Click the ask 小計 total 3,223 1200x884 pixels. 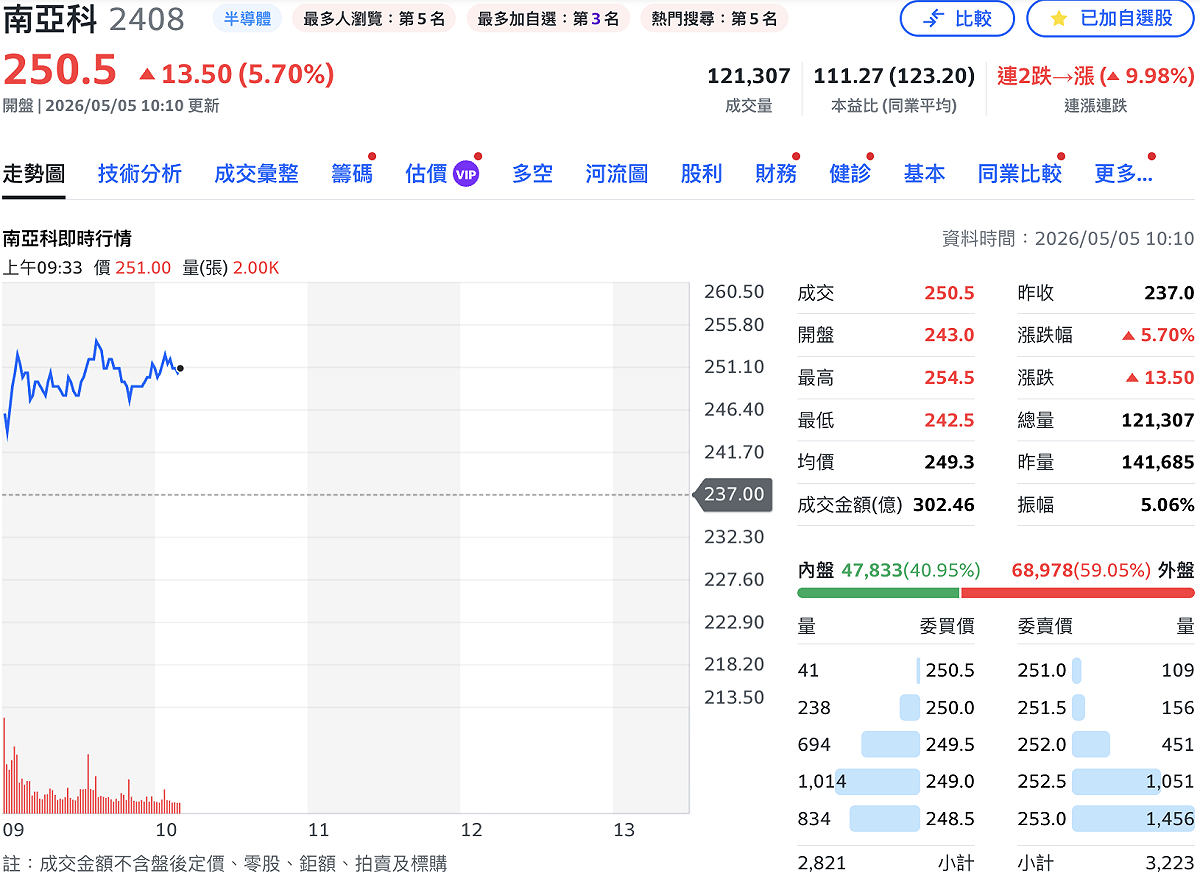[1170, 863]
